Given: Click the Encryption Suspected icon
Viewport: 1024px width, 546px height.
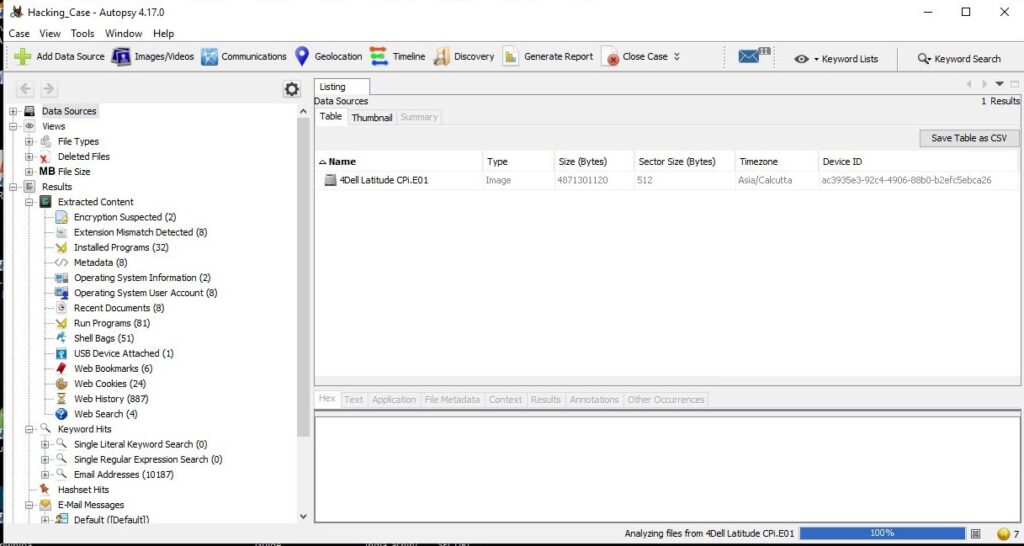Looking at the screenshot, I should [61, 217].
